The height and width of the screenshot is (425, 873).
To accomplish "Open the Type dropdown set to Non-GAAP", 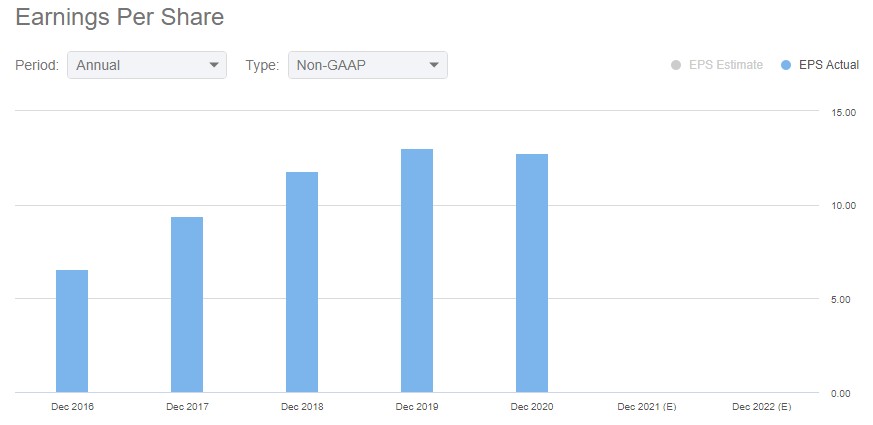I will coord(367,65).
